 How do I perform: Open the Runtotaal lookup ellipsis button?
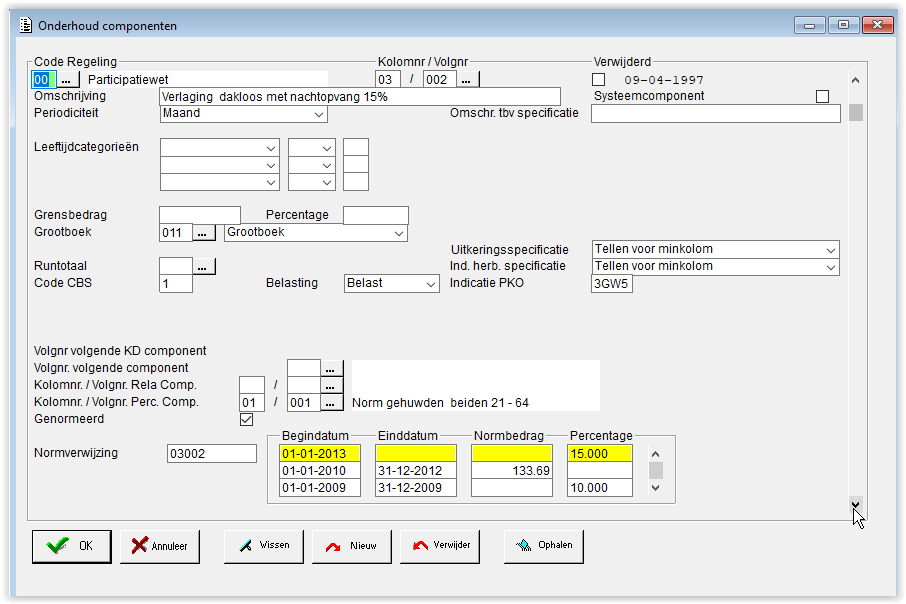click(x=203, y=266)
